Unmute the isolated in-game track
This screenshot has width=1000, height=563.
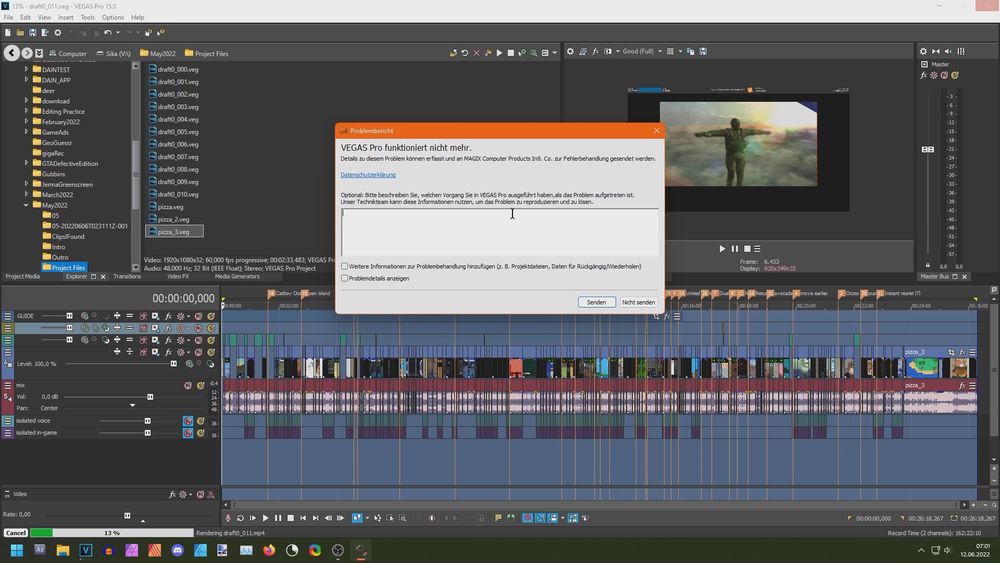188,433
